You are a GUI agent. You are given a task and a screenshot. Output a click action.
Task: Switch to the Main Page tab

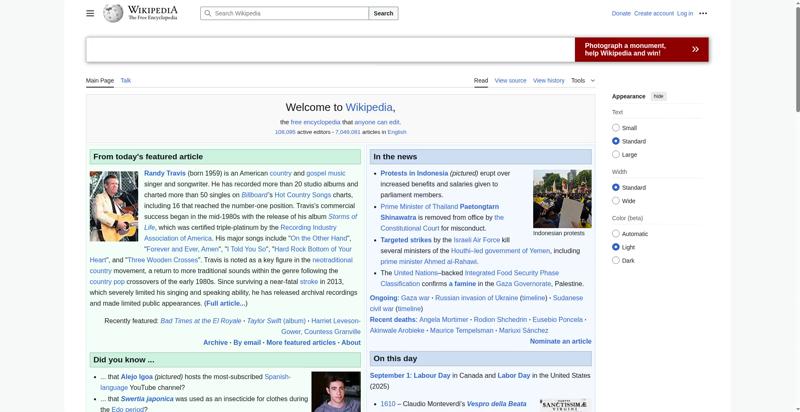pos(99,81)
